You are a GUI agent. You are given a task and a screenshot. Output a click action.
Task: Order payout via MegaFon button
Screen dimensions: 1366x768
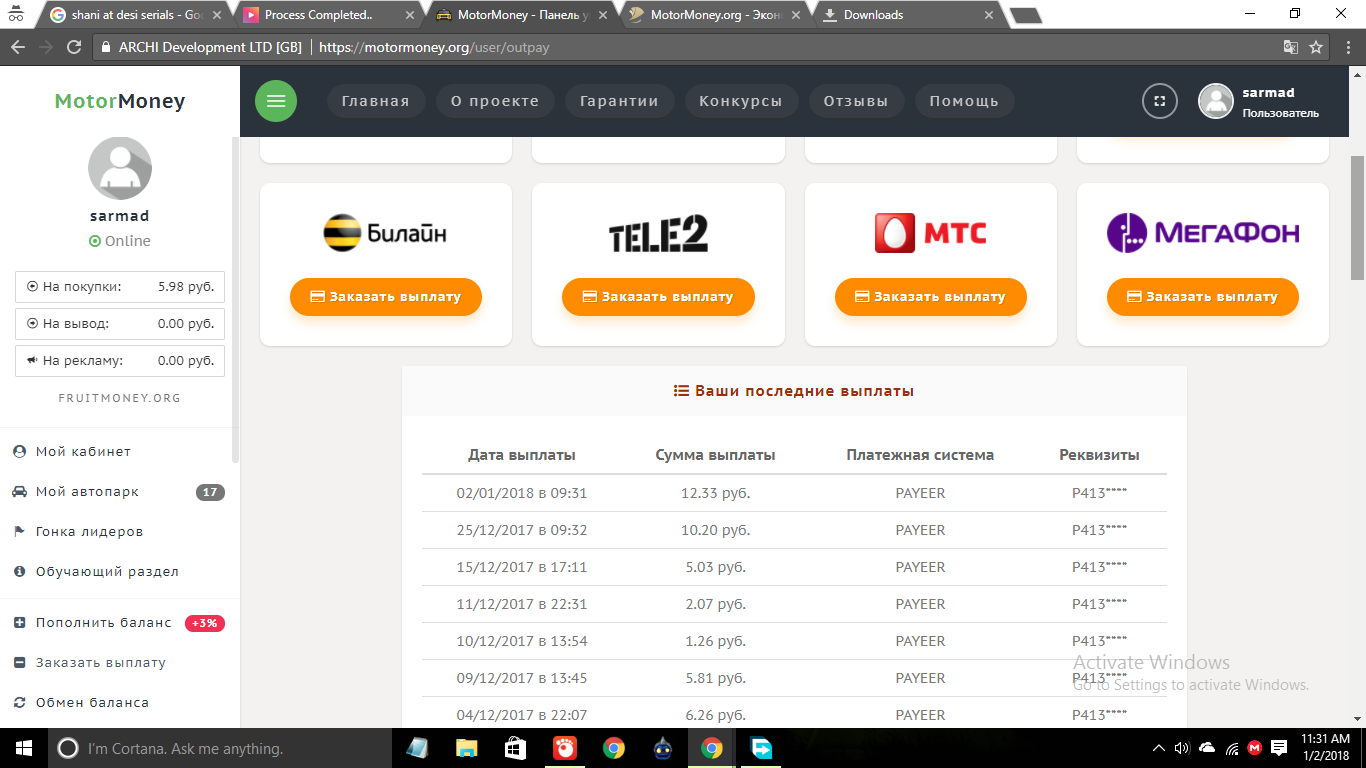(x=1203, y=297)
